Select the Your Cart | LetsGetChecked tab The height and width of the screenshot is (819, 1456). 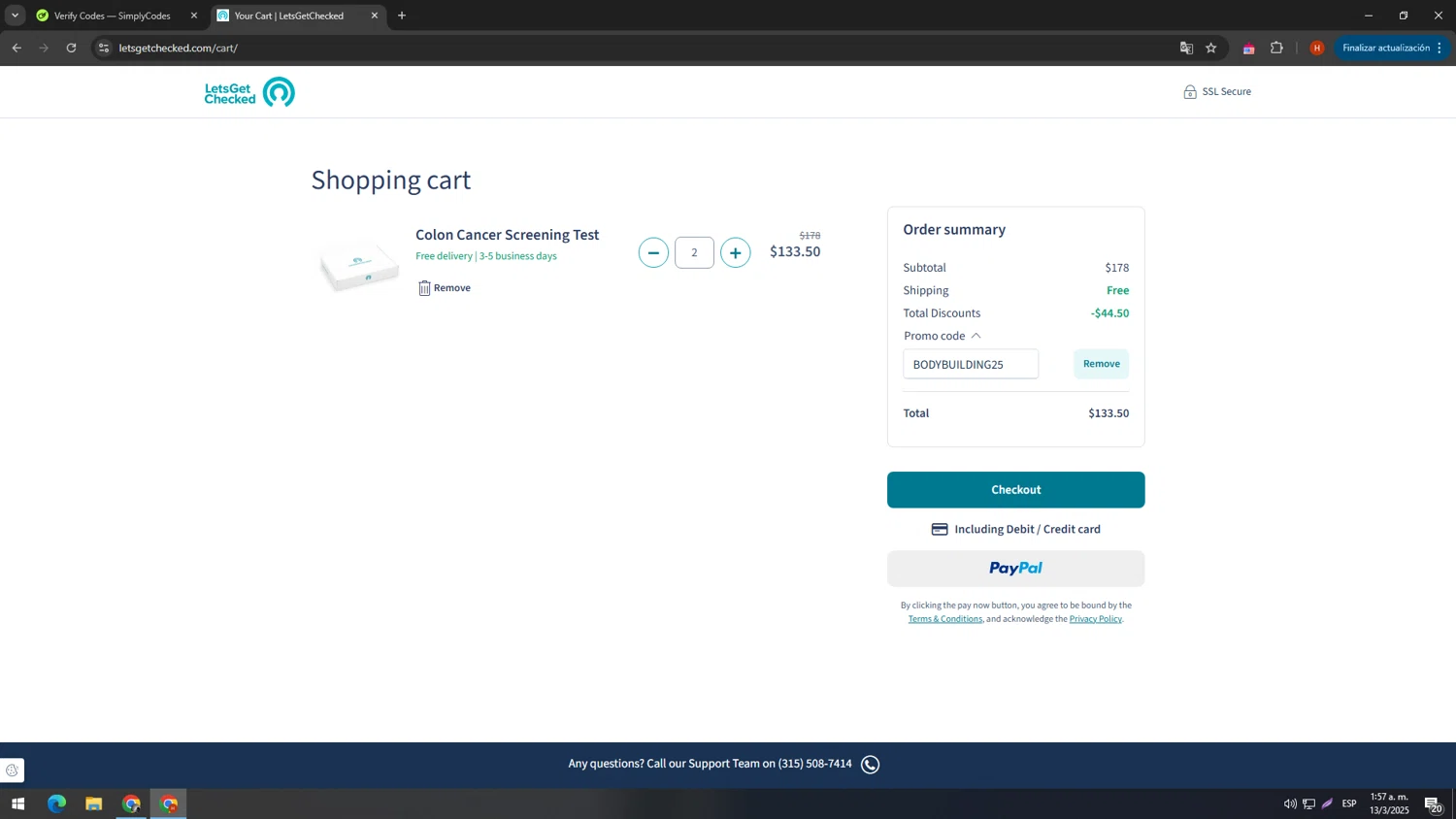[x=289, y=16]
